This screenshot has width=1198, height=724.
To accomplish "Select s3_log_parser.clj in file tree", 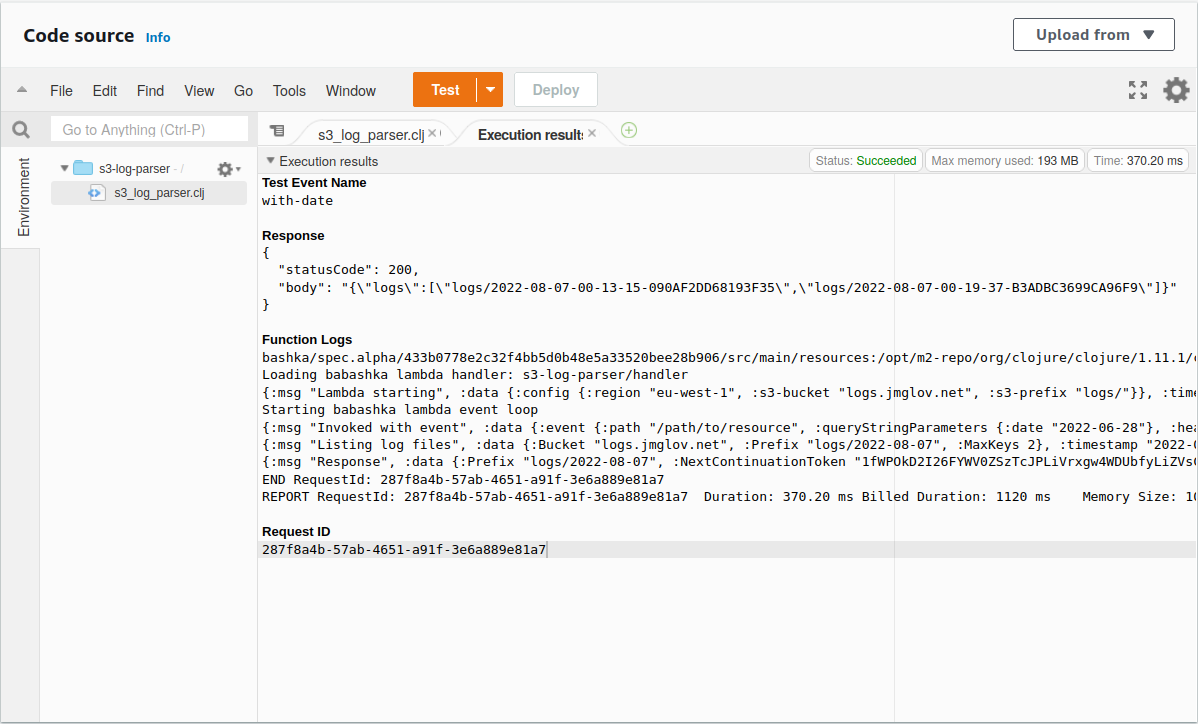I will click(149, 192).
